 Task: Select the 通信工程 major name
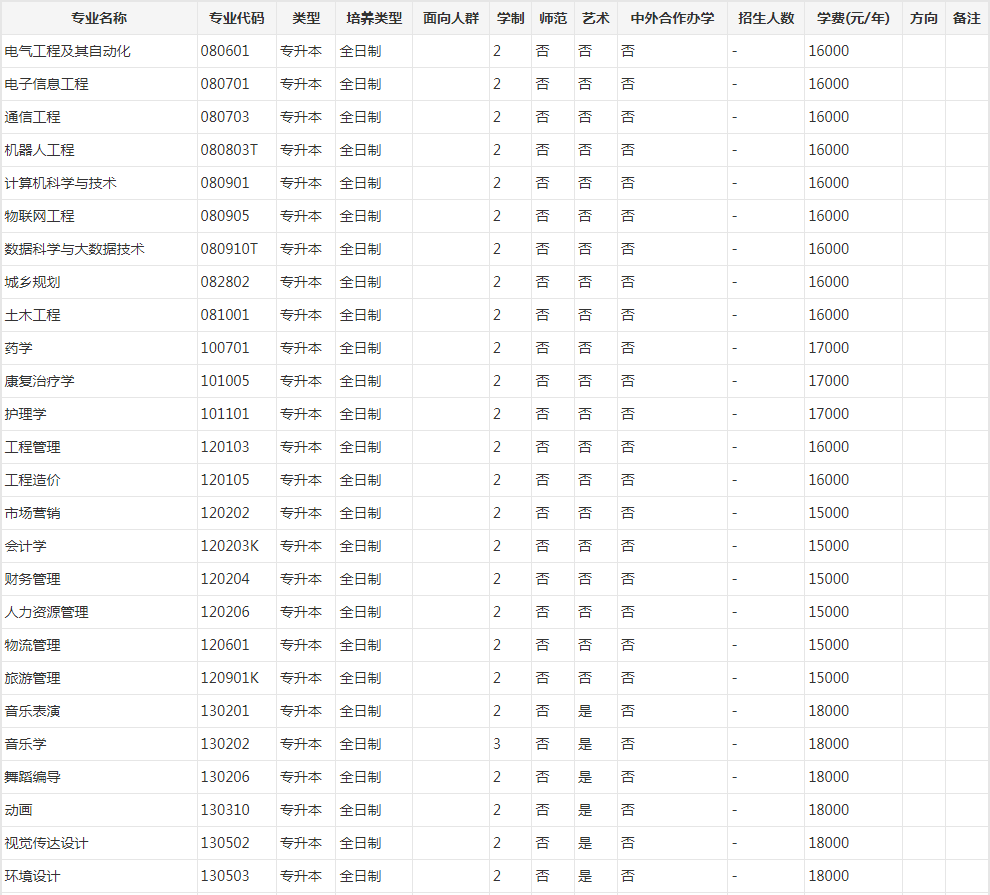click(33, 117)
